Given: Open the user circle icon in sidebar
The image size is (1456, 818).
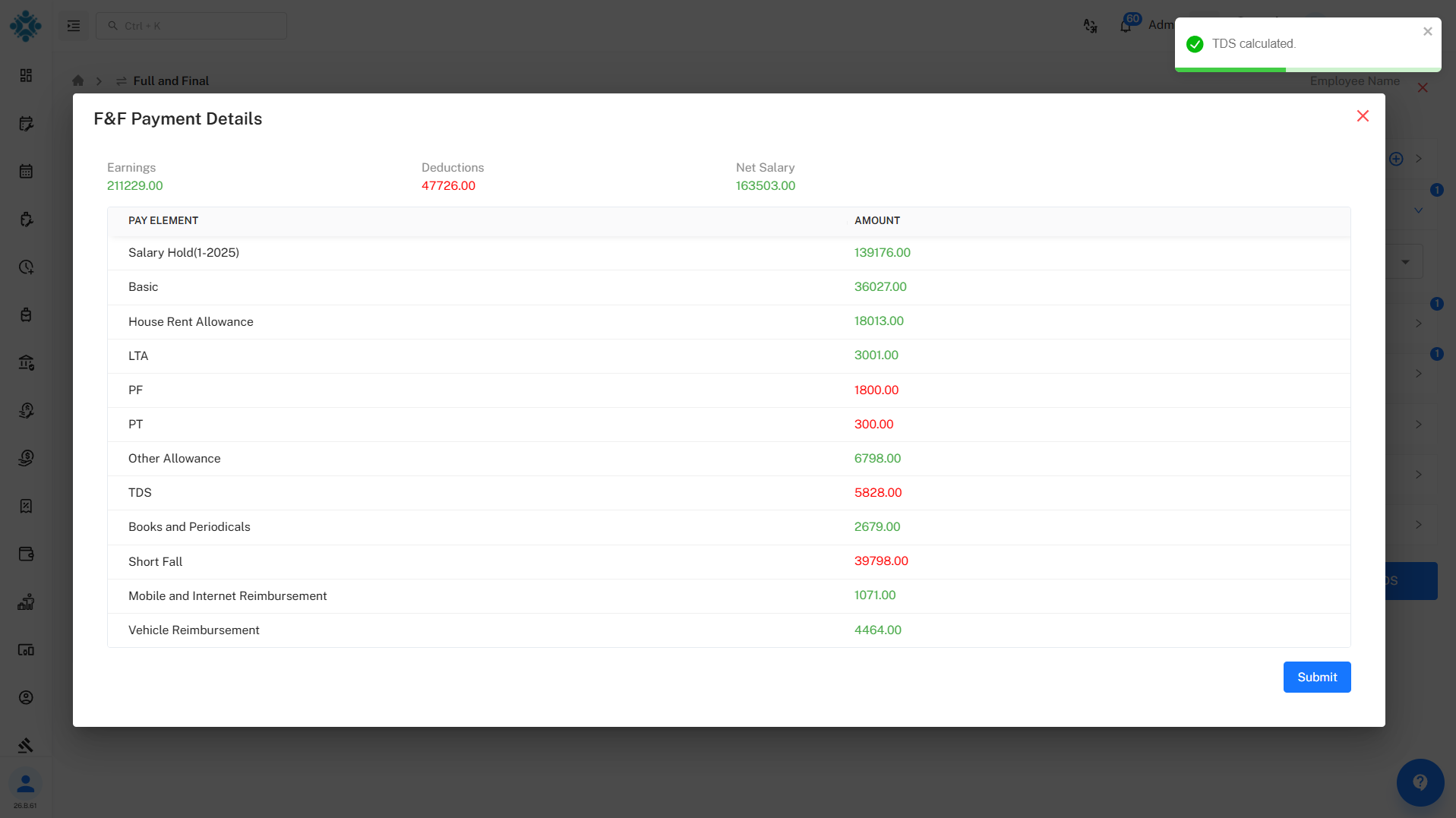Looking at the screenshot, I should 26,697.
